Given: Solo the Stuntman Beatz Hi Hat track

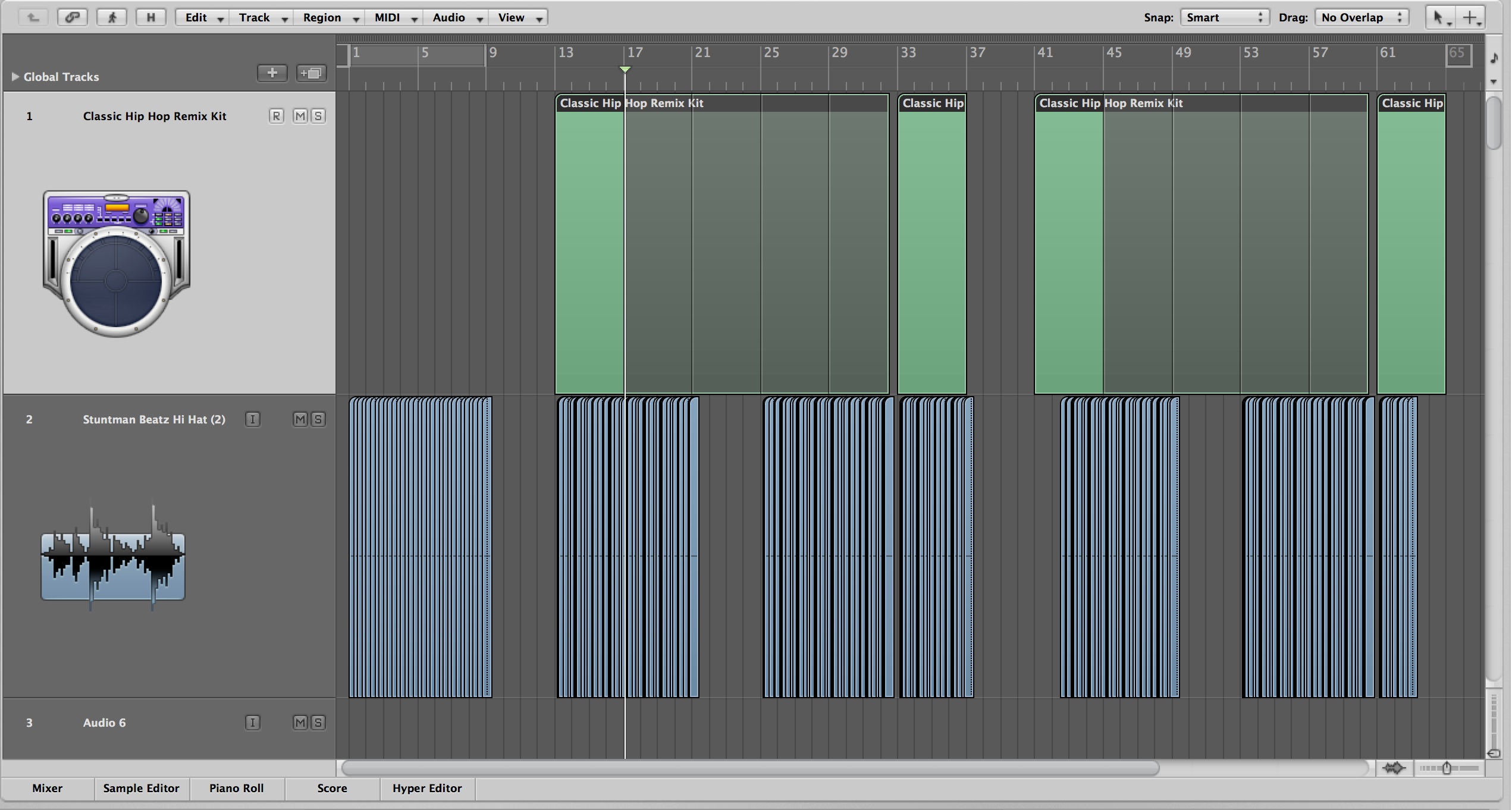Looking at the screenshot, I should pyautogui.click(x=318, y=419).
